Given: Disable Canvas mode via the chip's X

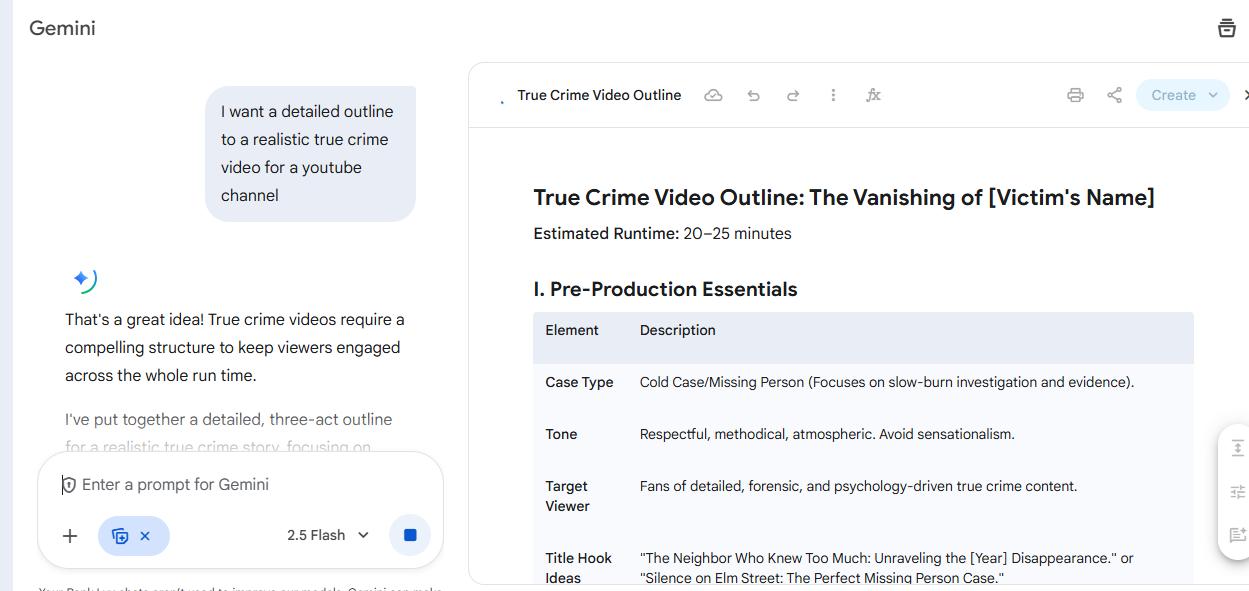Looking at the screenshot, I should click(146, 536).
